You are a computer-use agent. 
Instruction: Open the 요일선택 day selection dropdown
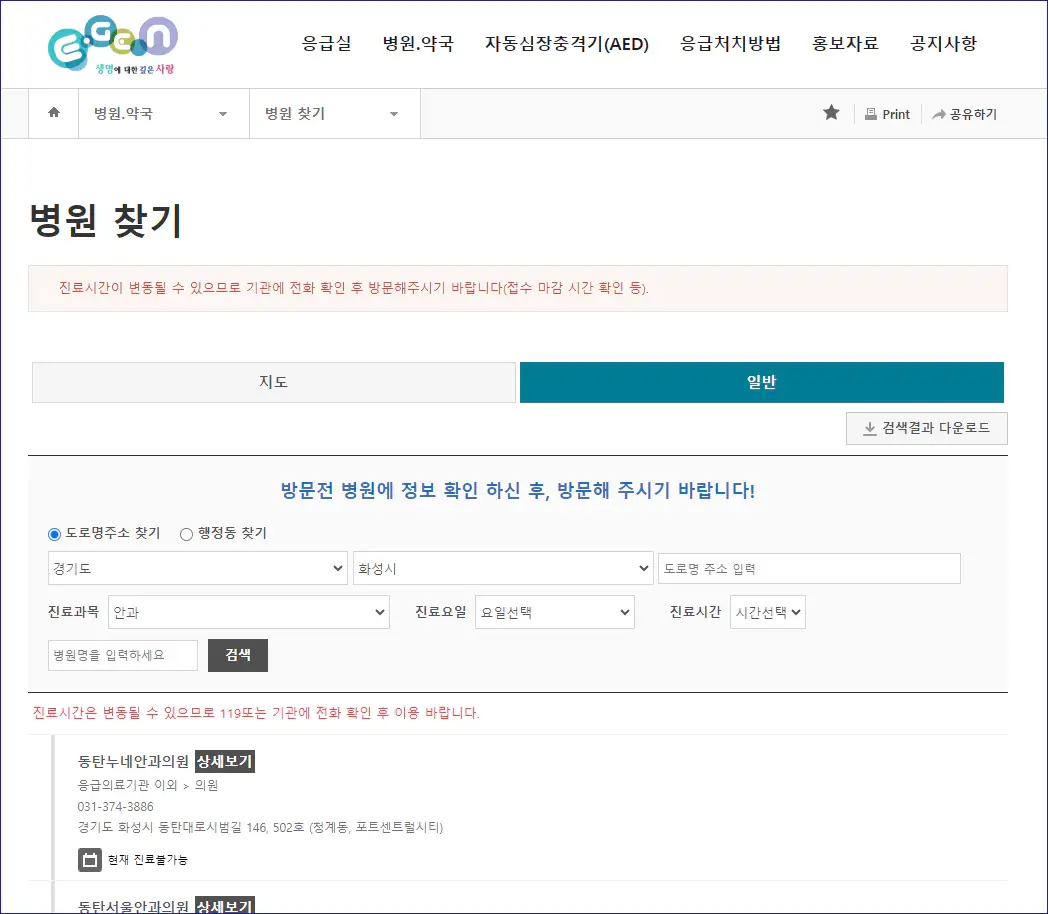point(554,612)
